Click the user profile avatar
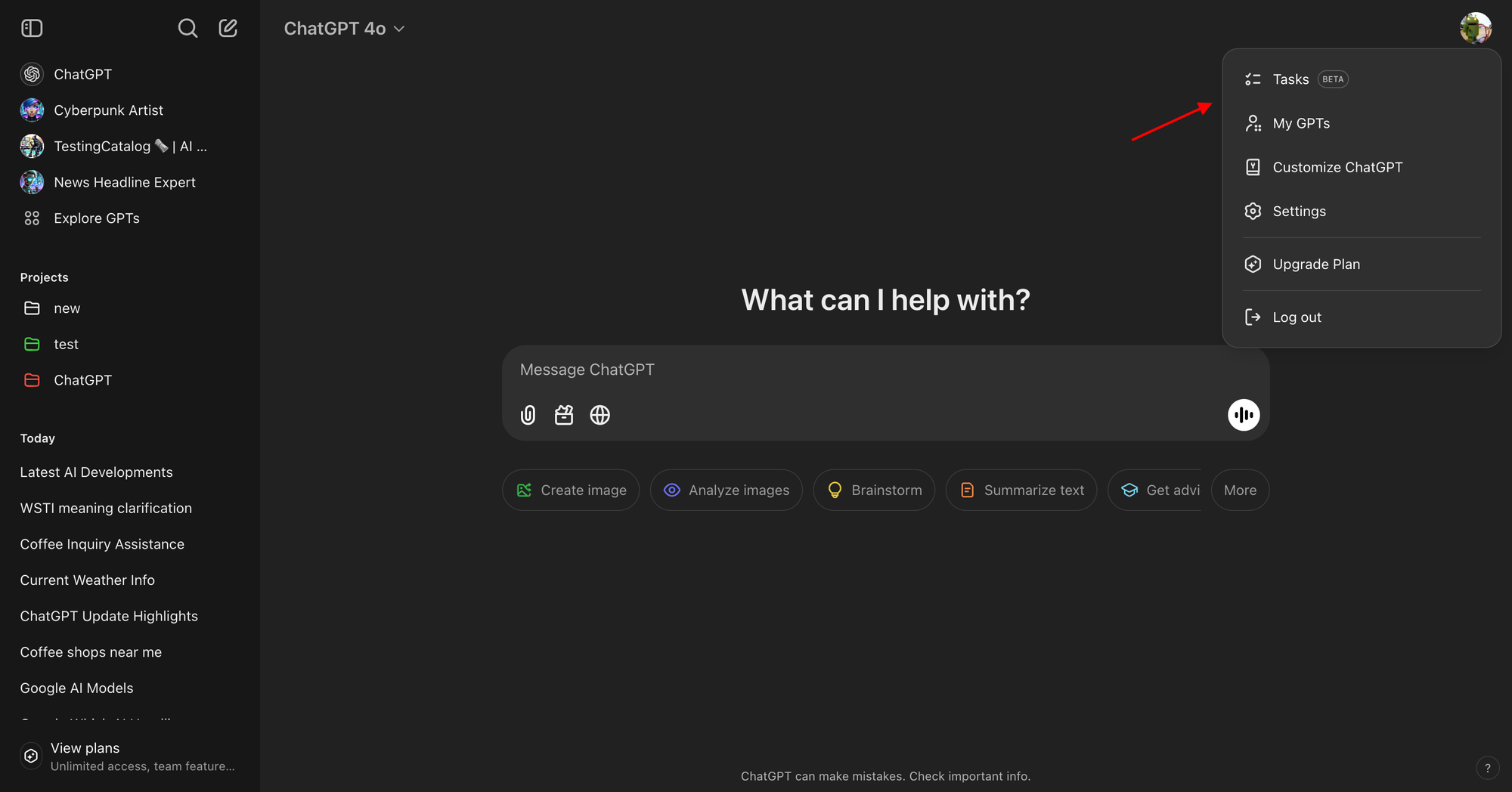Viewport: 1512px width, 792px height. pyautogui.click(x=1476, y=29)
